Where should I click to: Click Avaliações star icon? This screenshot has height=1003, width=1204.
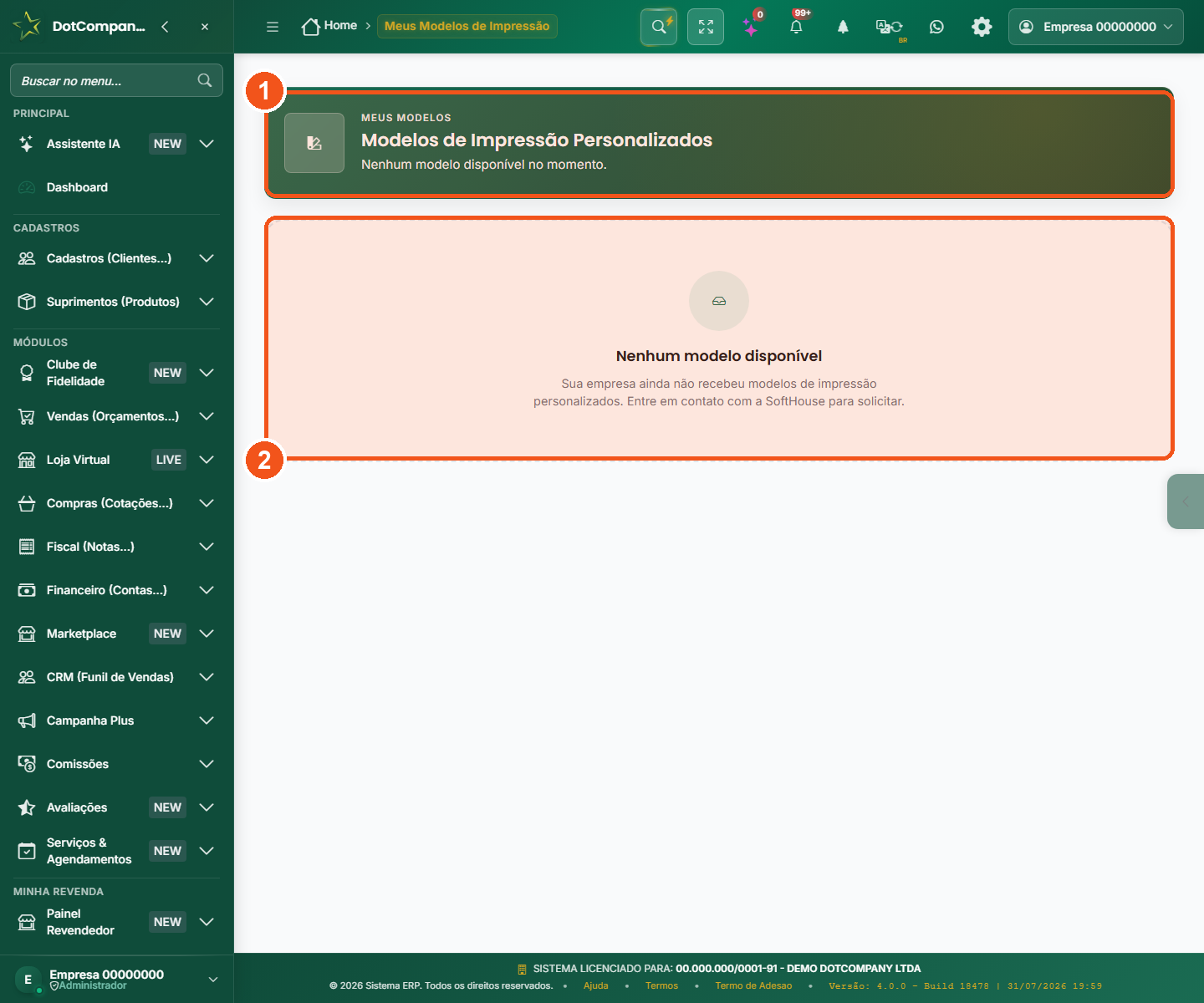tap(27, 807)
